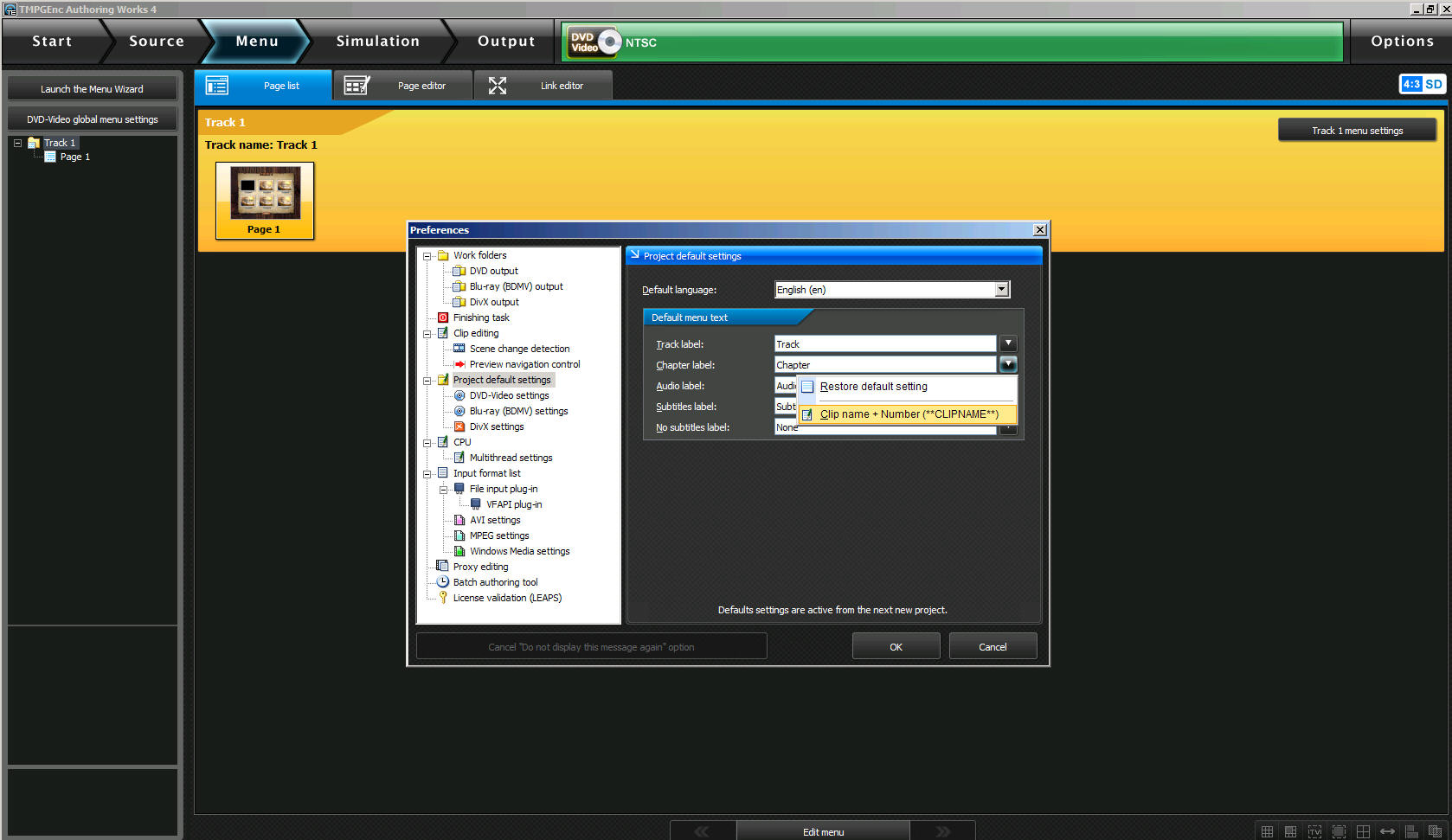Collapse the Input format list node
1452x840 pixels.
pyautogui.click(x=427, y=474)
